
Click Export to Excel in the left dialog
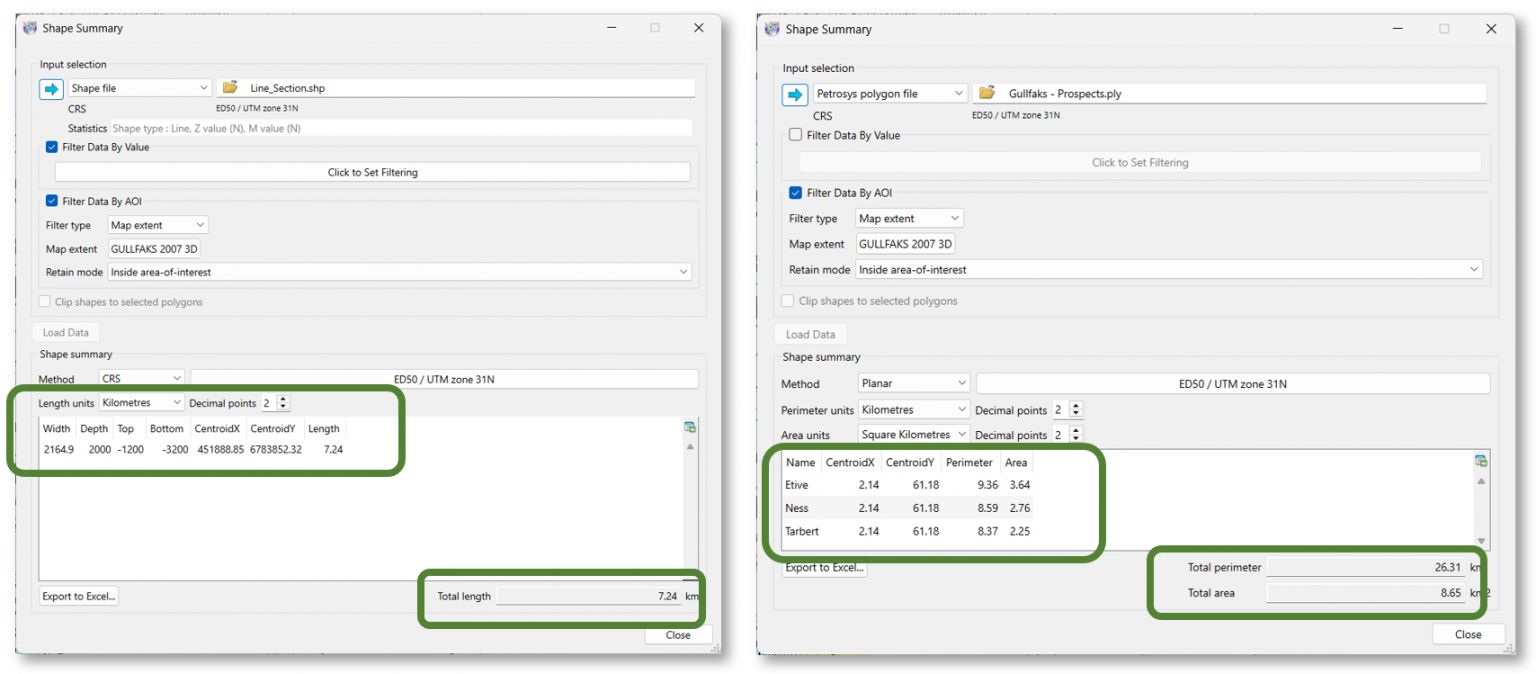click(x=77, y=595)
